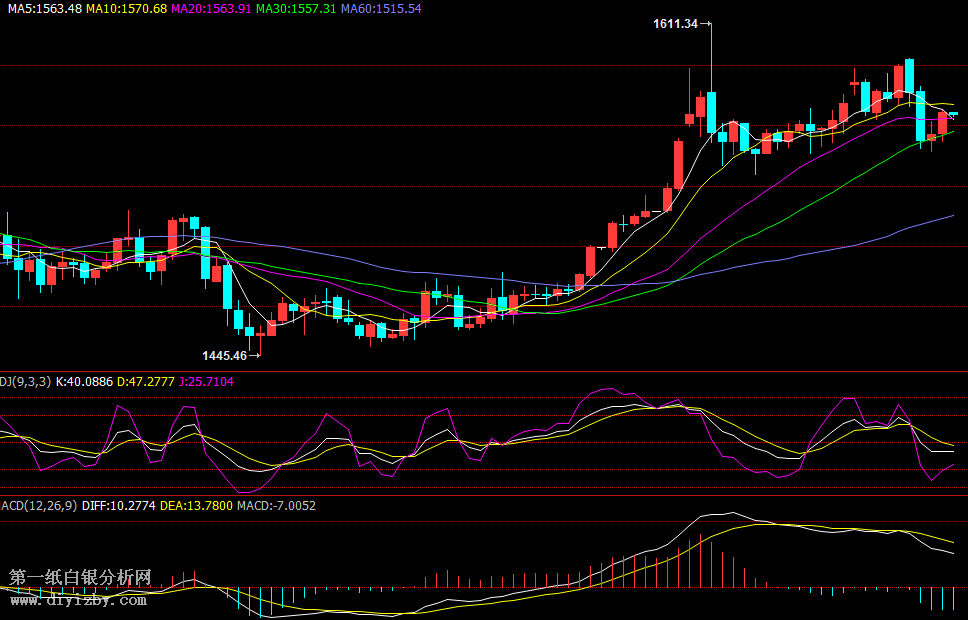Click the 1445.46 low price annotation

click(x=224, y=355)
